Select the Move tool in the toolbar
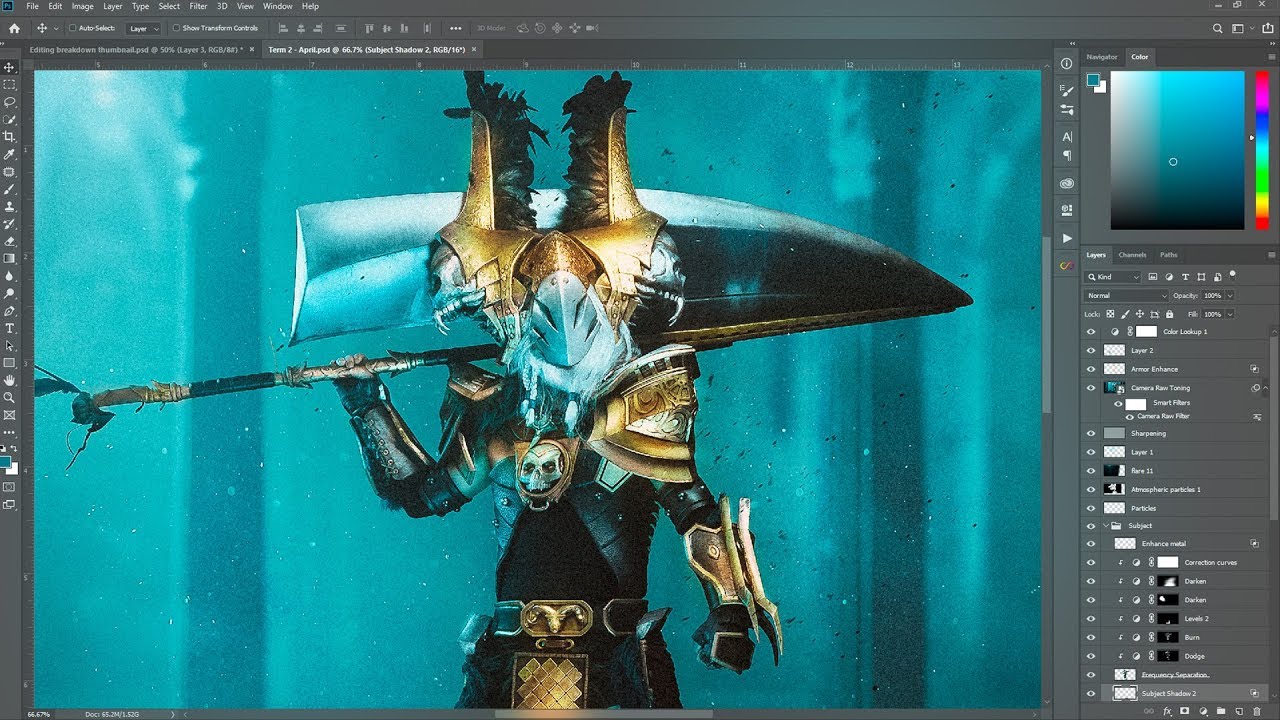This screenshot has height=720, width=1280. click(x=10, y=67)
